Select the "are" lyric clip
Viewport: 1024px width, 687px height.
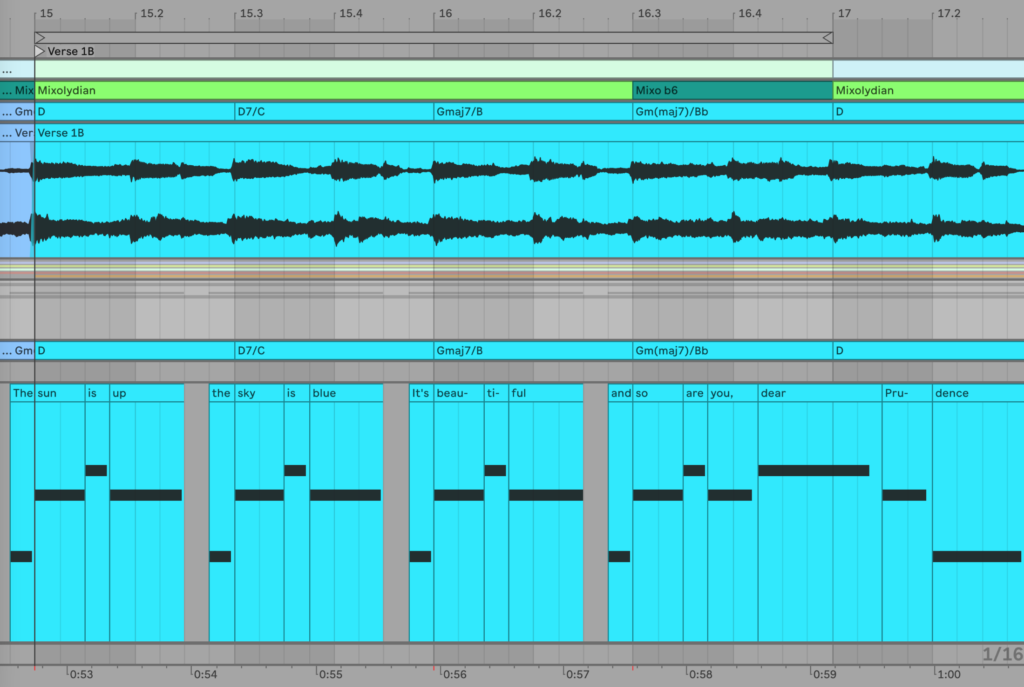point(696,393)
